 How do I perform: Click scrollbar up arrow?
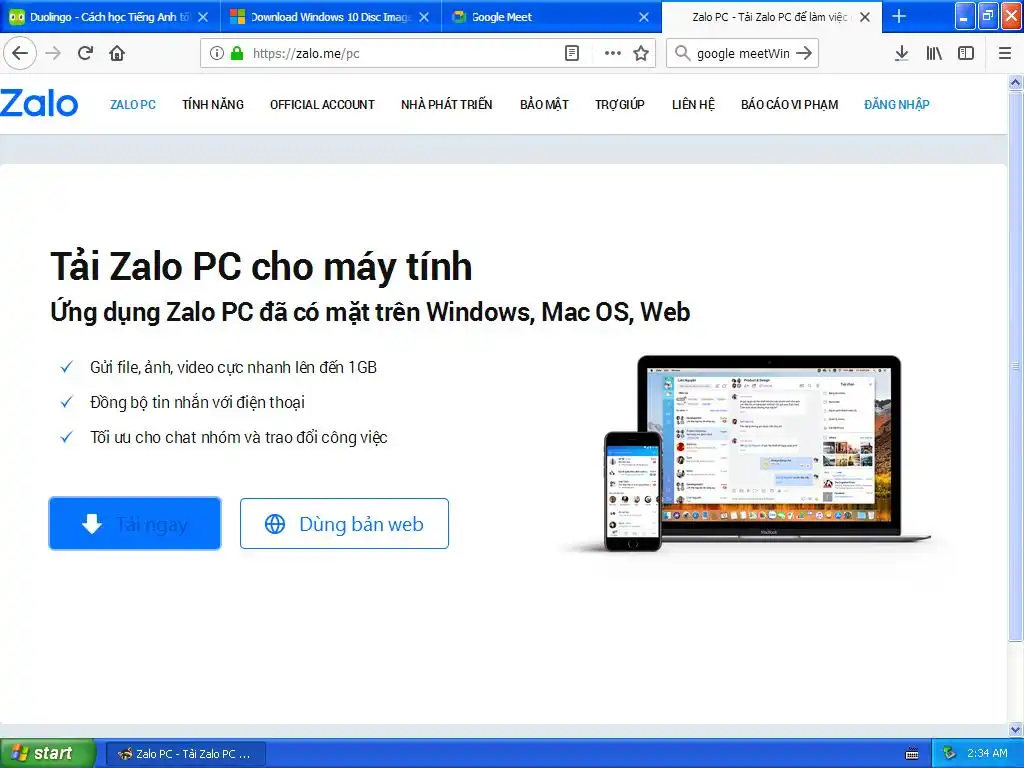pyautogui.click(x=1016, y=82)
